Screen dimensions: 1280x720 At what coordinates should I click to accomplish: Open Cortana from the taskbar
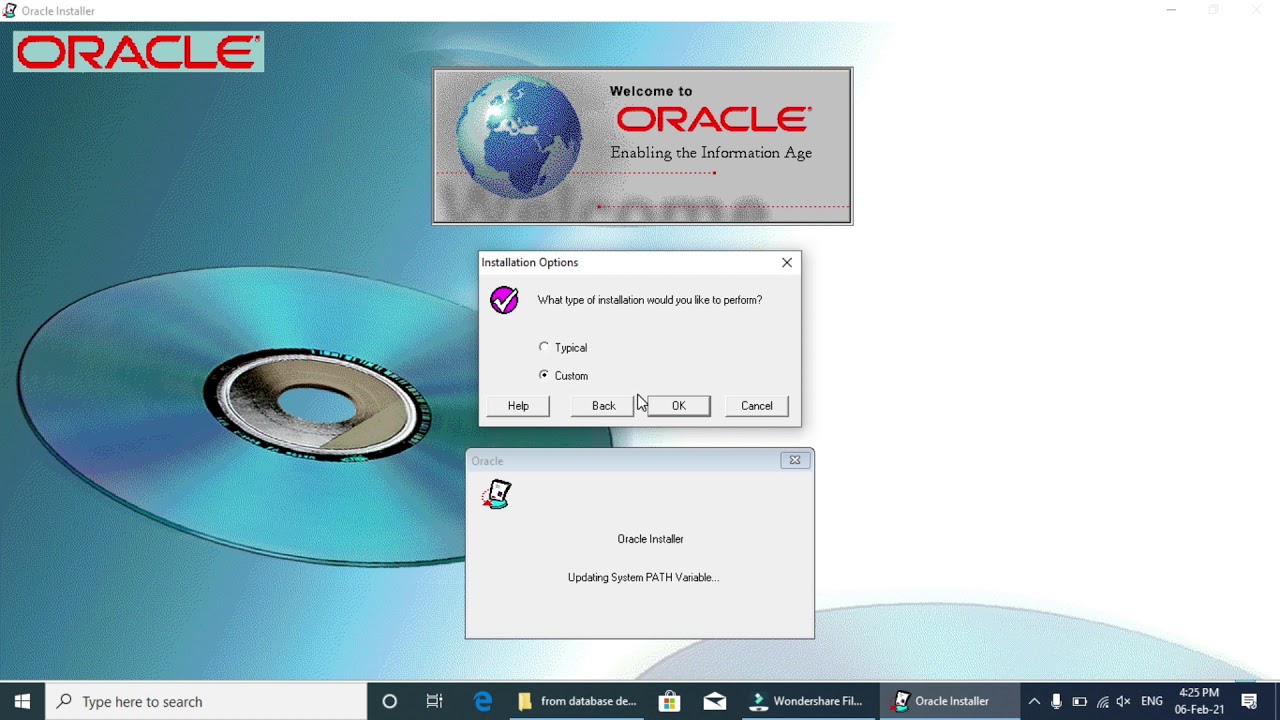(390, 701)
